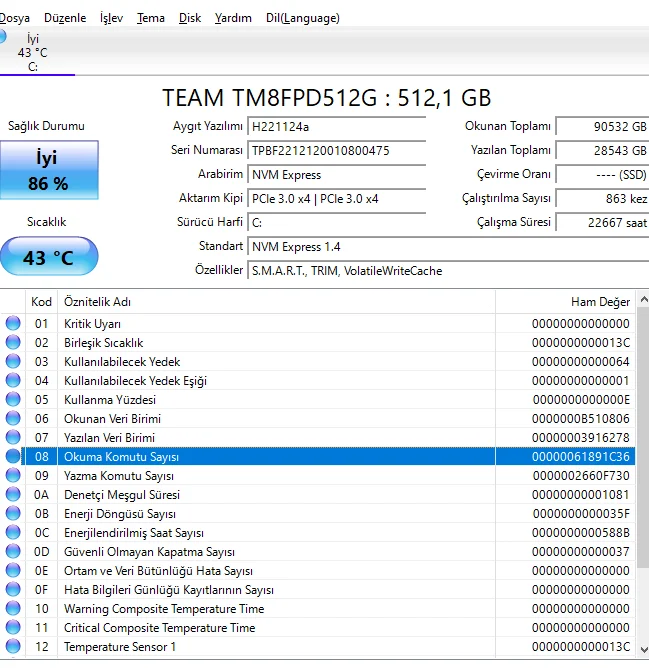This screenshot has width=649, height=668.
Task: Click the attribute list vertical scrollbar thumb
Action: click(x=643, y=438)
